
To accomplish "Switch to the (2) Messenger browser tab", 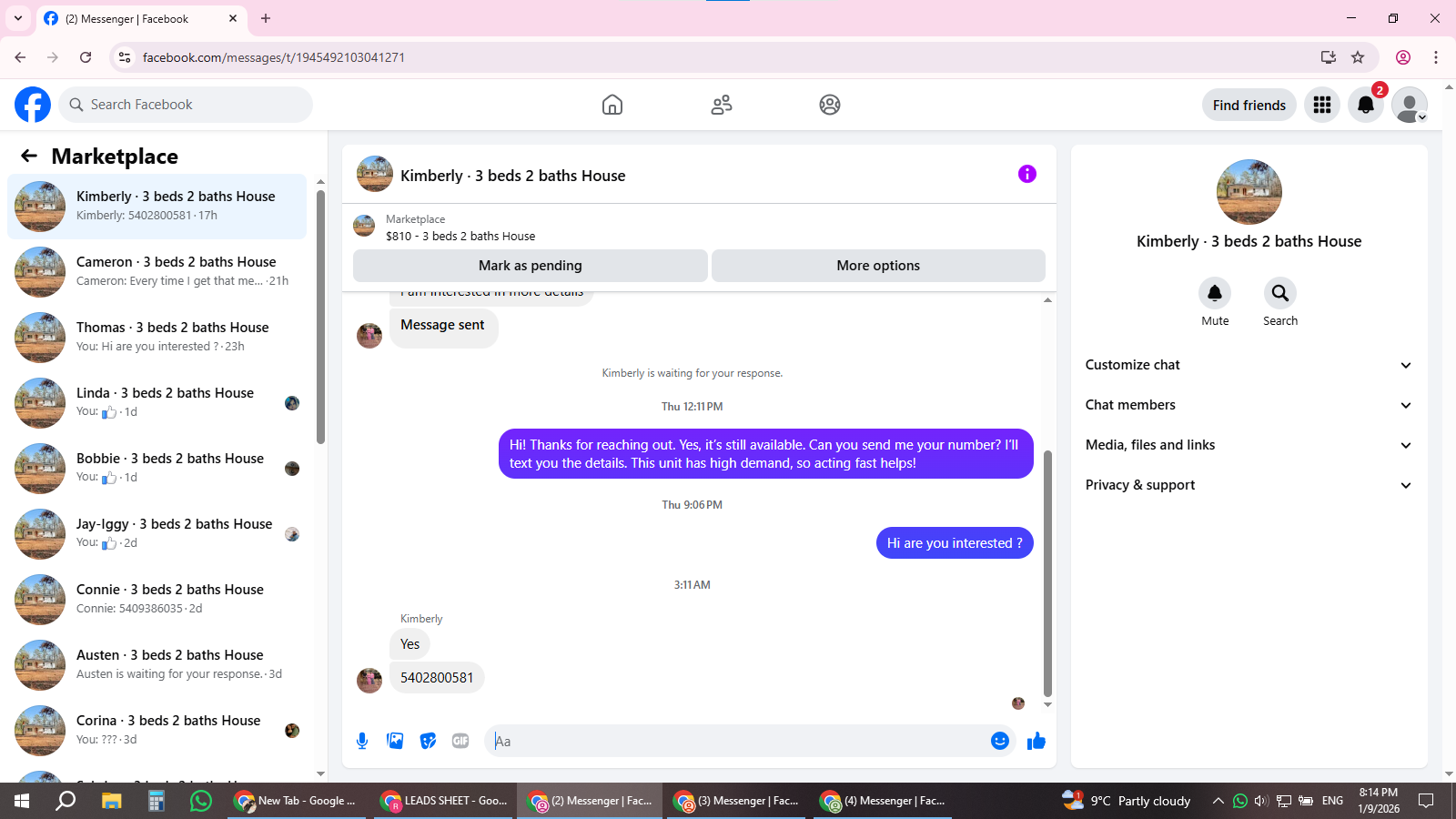I will pos(142,19).
